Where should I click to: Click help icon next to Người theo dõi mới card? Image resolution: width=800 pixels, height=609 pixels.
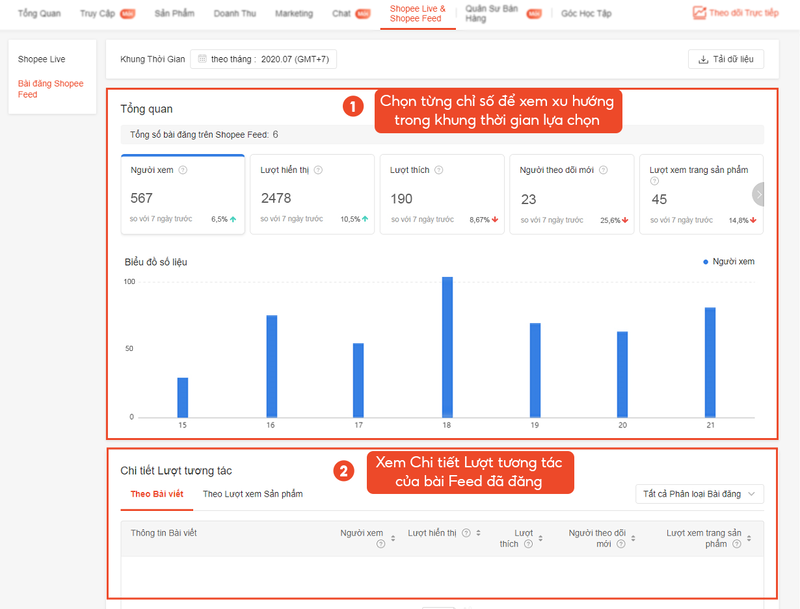pos(603,170)
